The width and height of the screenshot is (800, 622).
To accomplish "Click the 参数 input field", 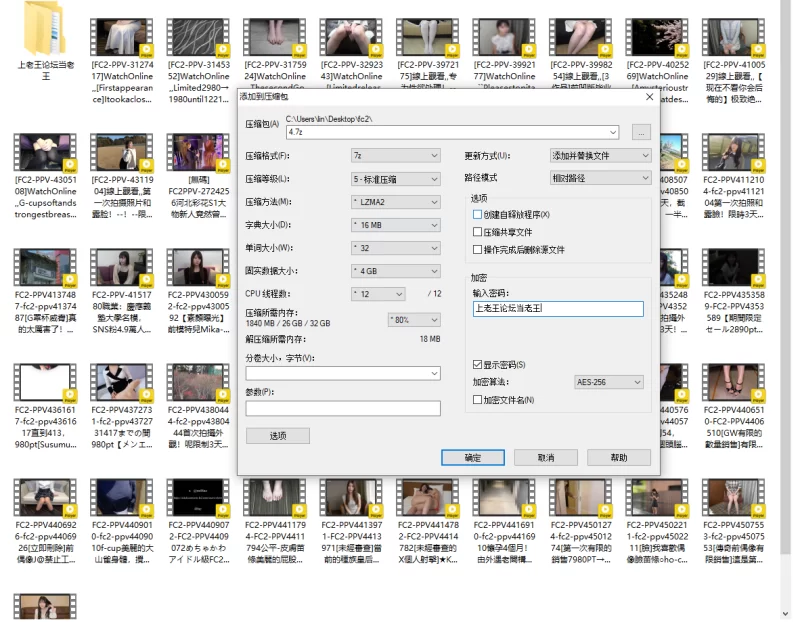I will (343, 408).
